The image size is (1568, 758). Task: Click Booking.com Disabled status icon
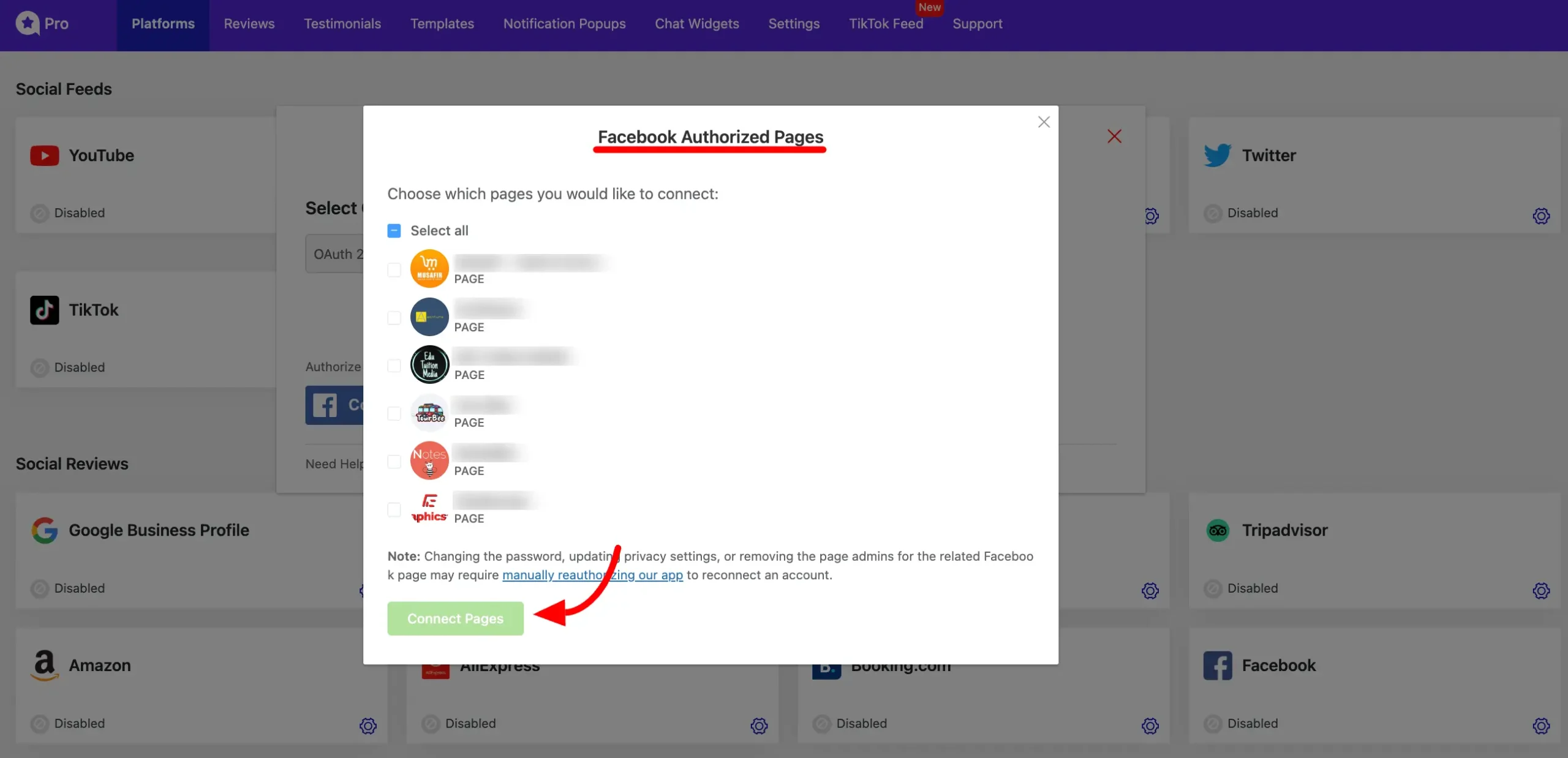822,724
